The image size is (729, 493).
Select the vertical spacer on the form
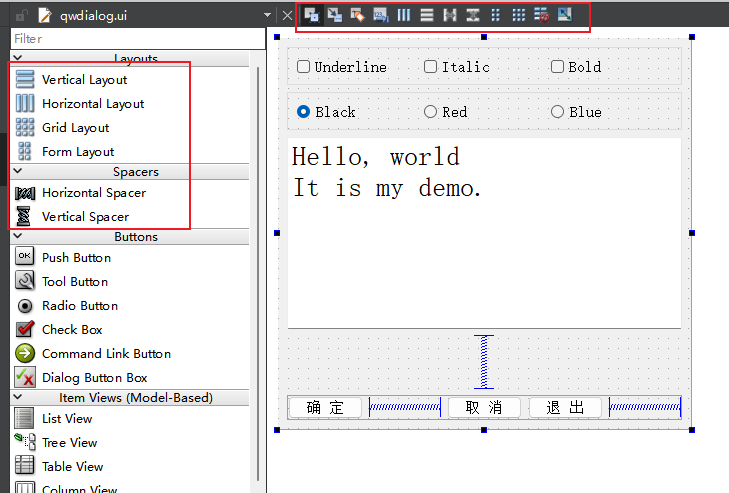coord(484,362)
